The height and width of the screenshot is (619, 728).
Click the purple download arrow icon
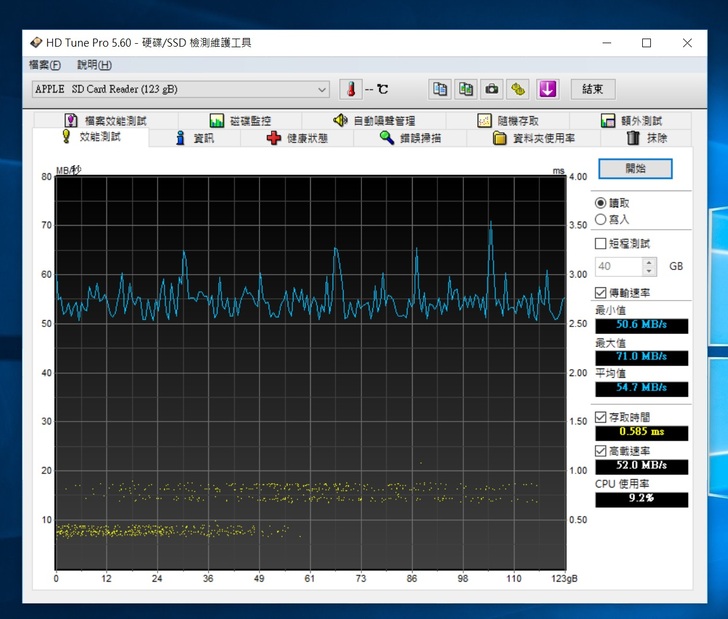(x=547, y=89)
